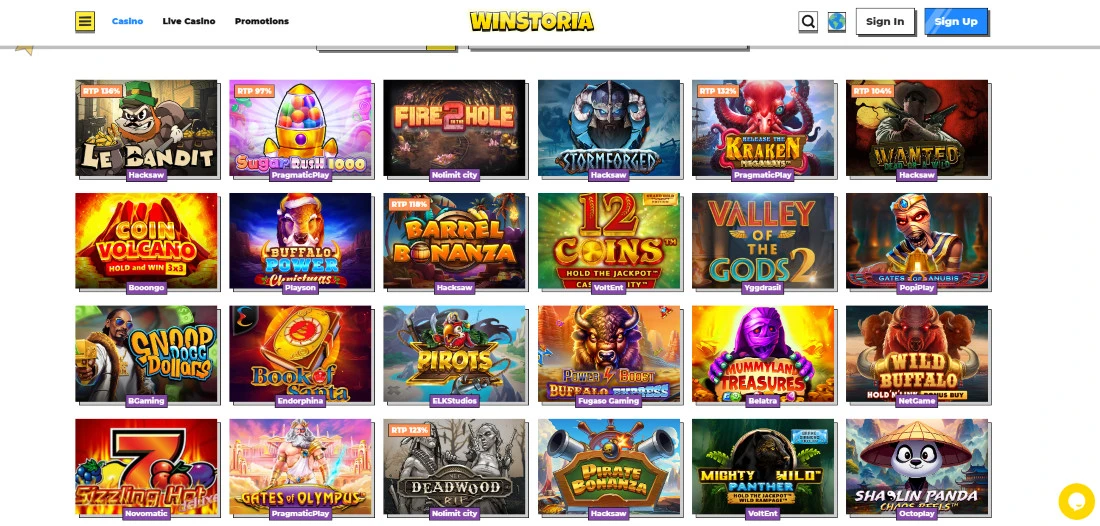Launch the Stormforged game thumbnail

608,128
